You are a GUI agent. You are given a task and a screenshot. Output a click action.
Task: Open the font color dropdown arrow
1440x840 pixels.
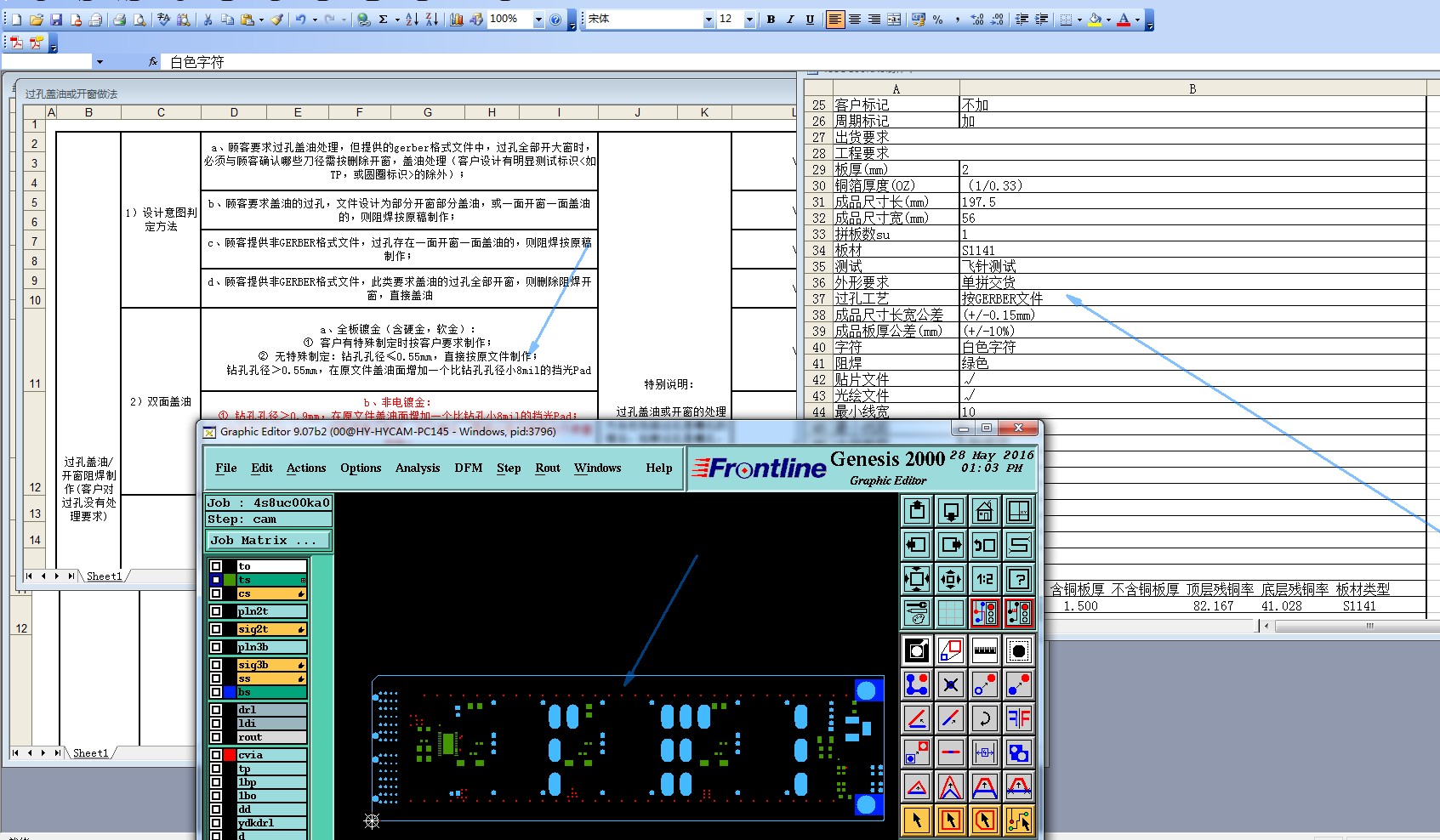pyautogui.click(x=1137, y=20)
